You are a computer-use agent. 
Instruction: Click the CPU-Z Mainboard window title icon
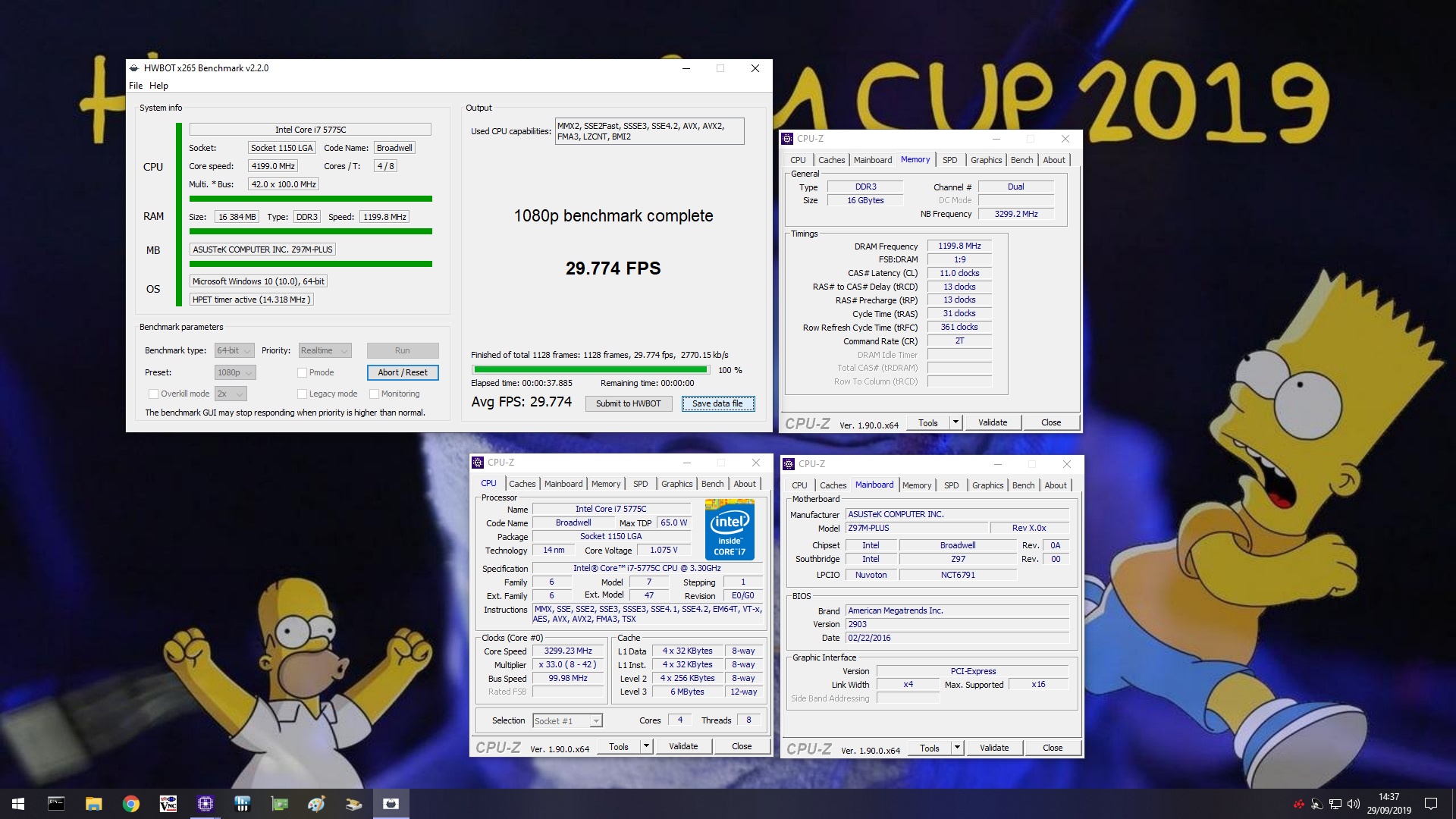(789, 464)
